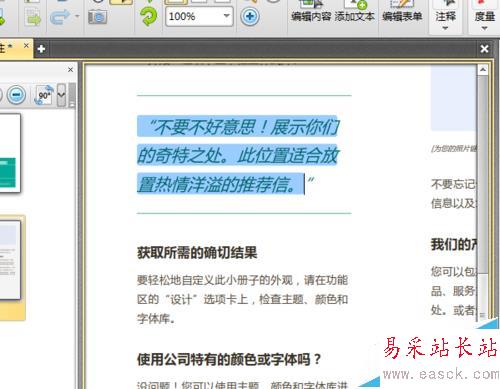Screen dimensions: 500x389
Task: Click the heading 获取所需的确切结果
Action: coord(197,253)
